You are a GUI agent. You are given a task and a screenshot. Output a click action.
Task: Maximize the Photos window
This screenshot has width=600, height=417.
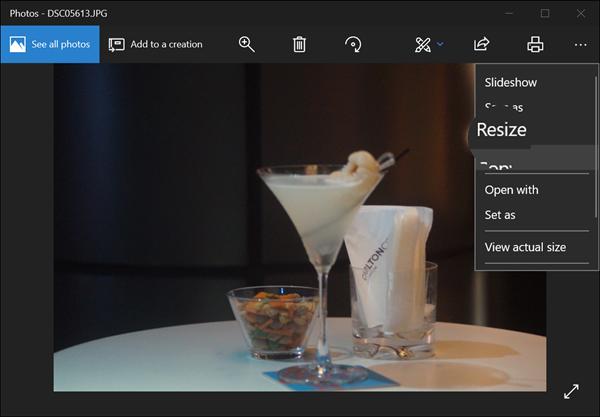545,13
